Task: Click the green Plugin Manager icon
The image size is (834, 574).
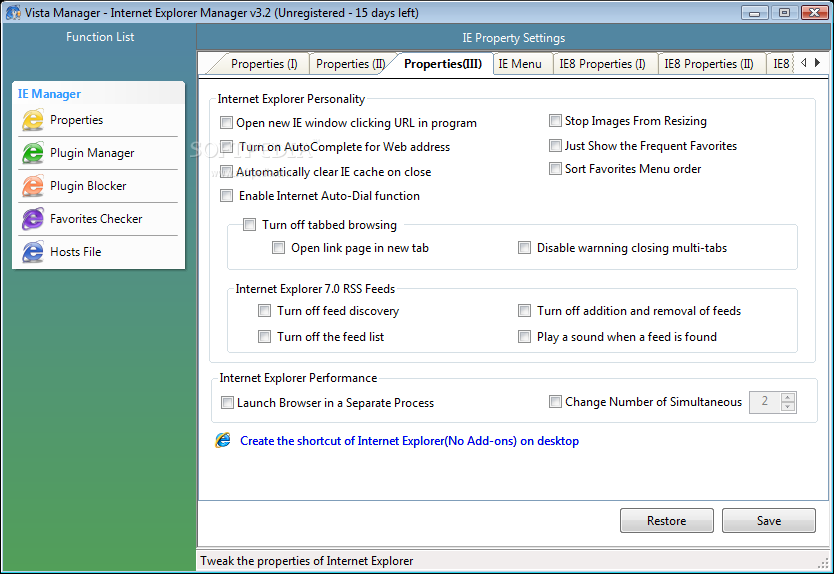Action: coord(32,153)
